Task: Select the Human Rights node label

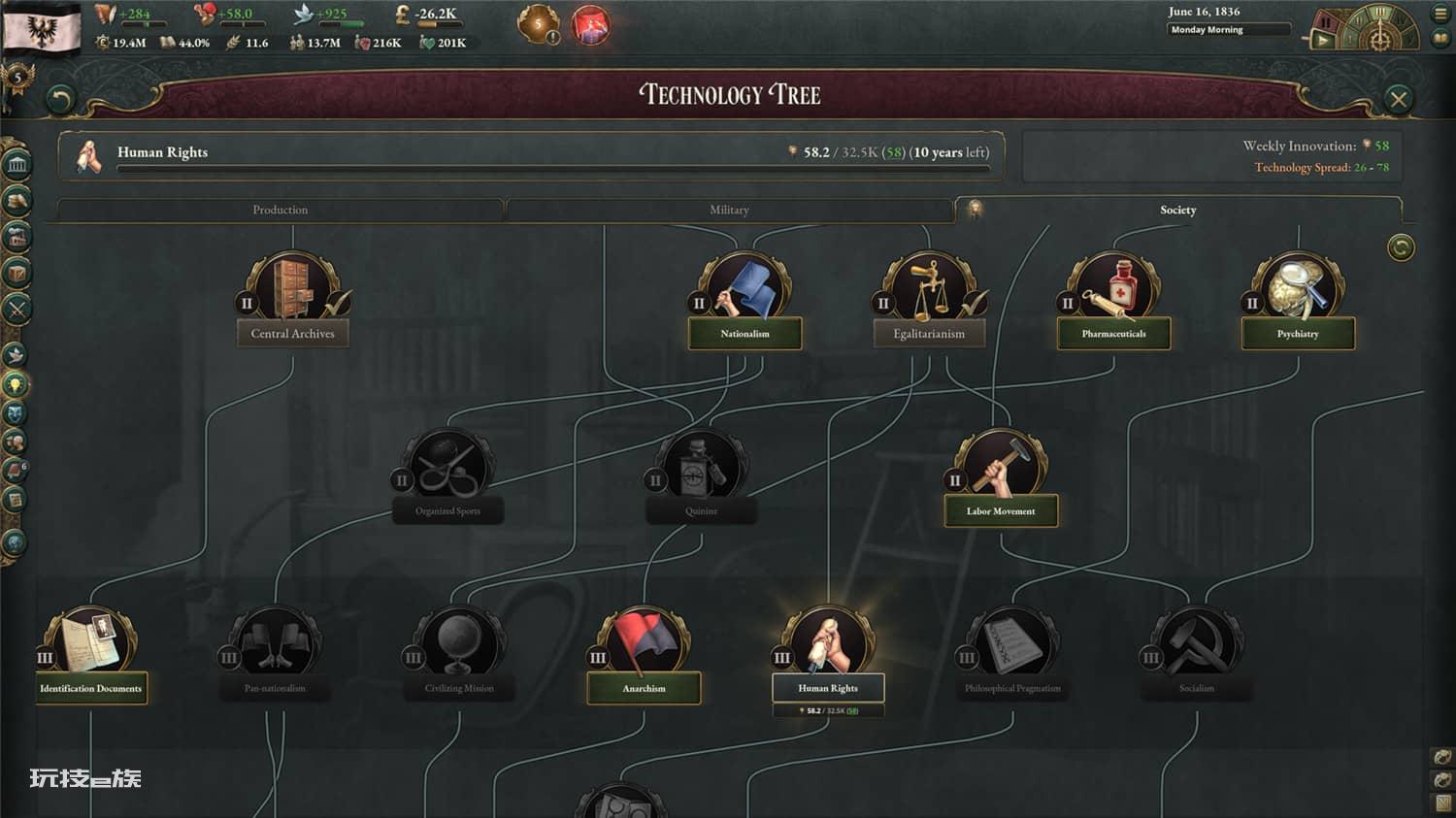Action: click(828, 688)
